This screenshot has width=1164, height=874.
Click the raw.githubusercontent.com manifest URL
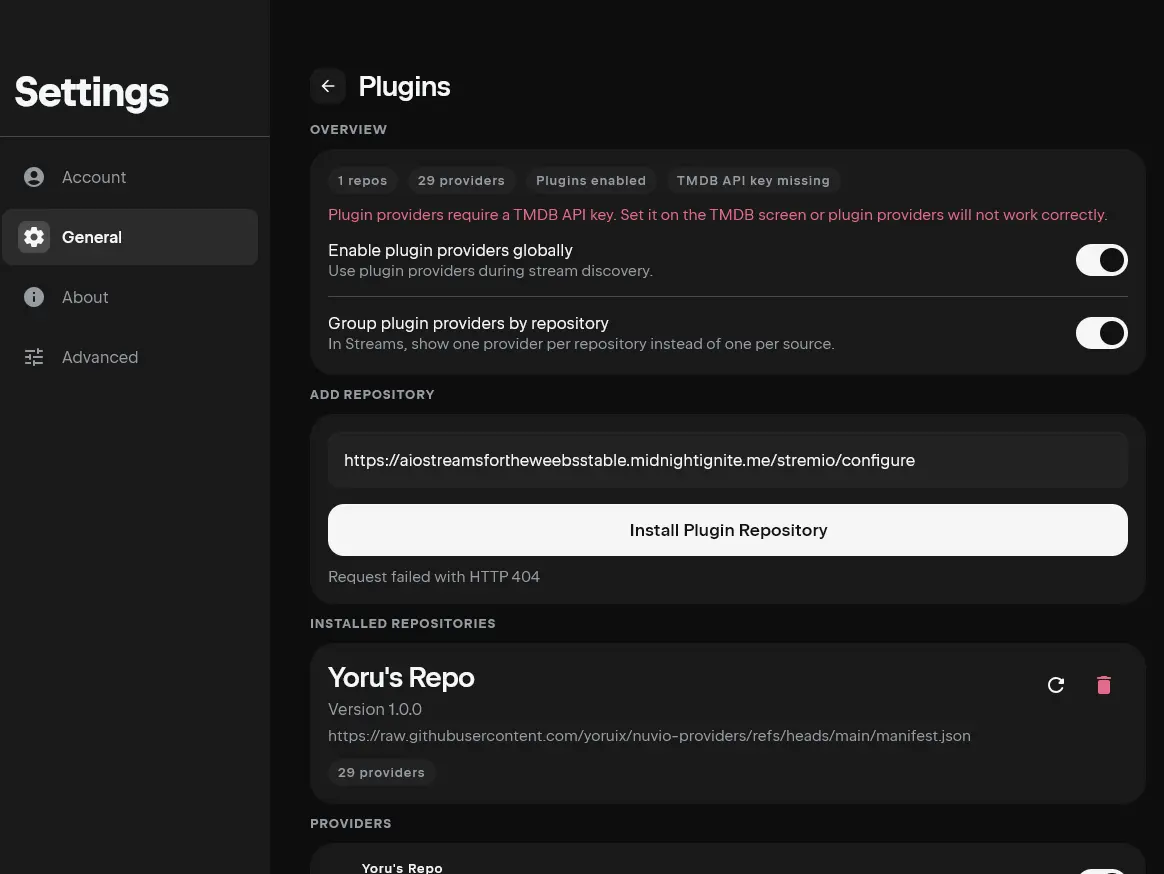tap(649, 736)
